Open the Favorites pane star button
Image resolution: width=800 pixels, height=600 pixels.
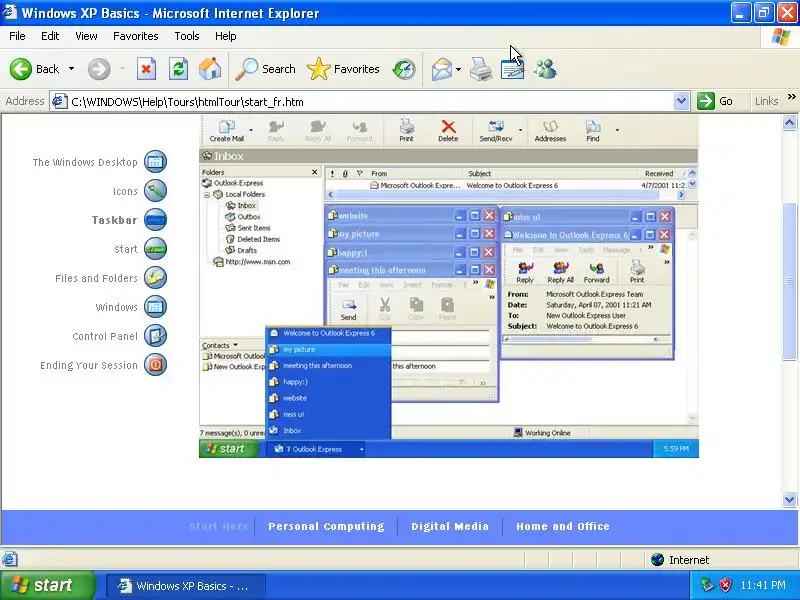[x=343, y=69]
